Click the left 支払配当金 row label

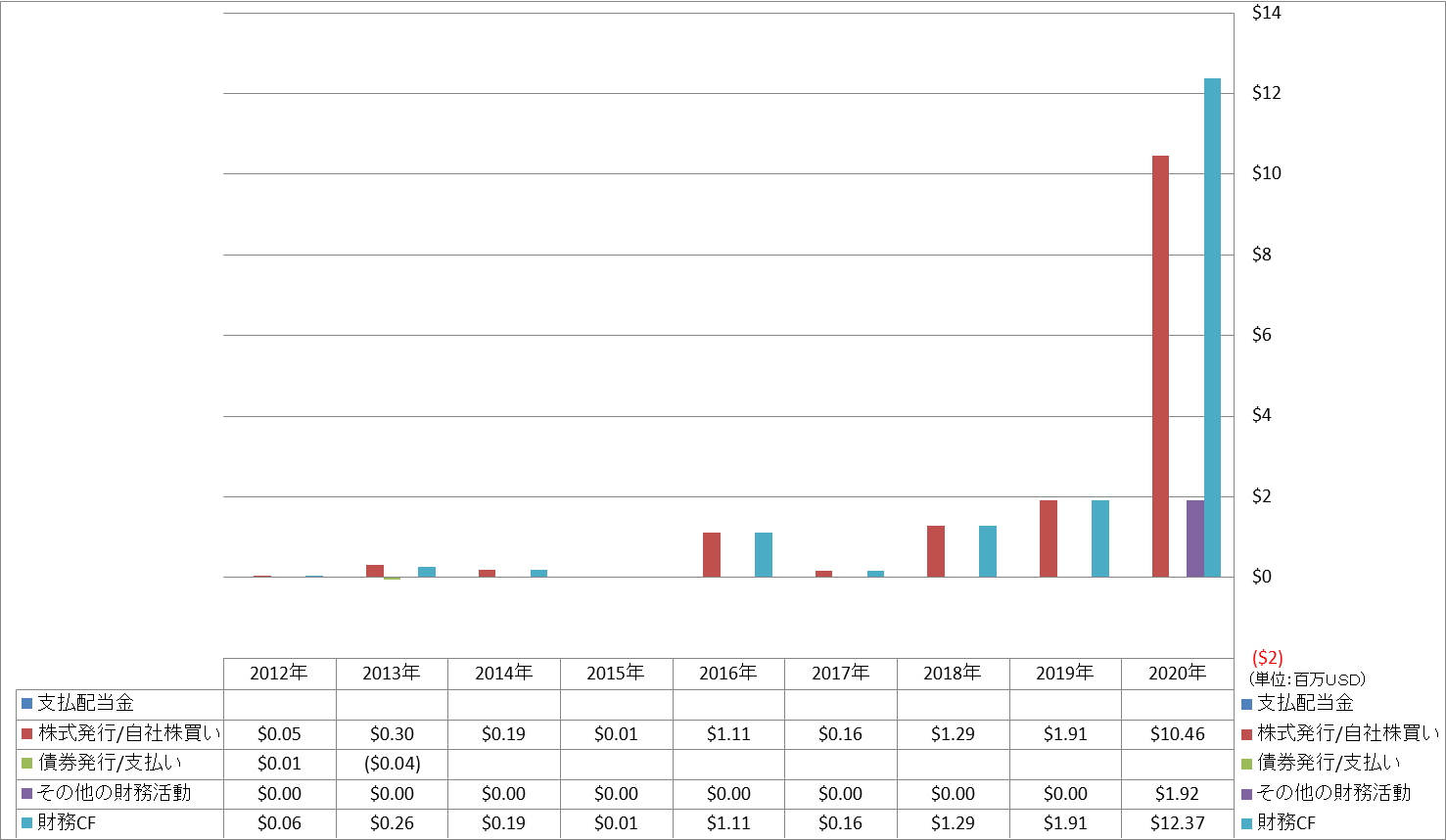[85, 704]
